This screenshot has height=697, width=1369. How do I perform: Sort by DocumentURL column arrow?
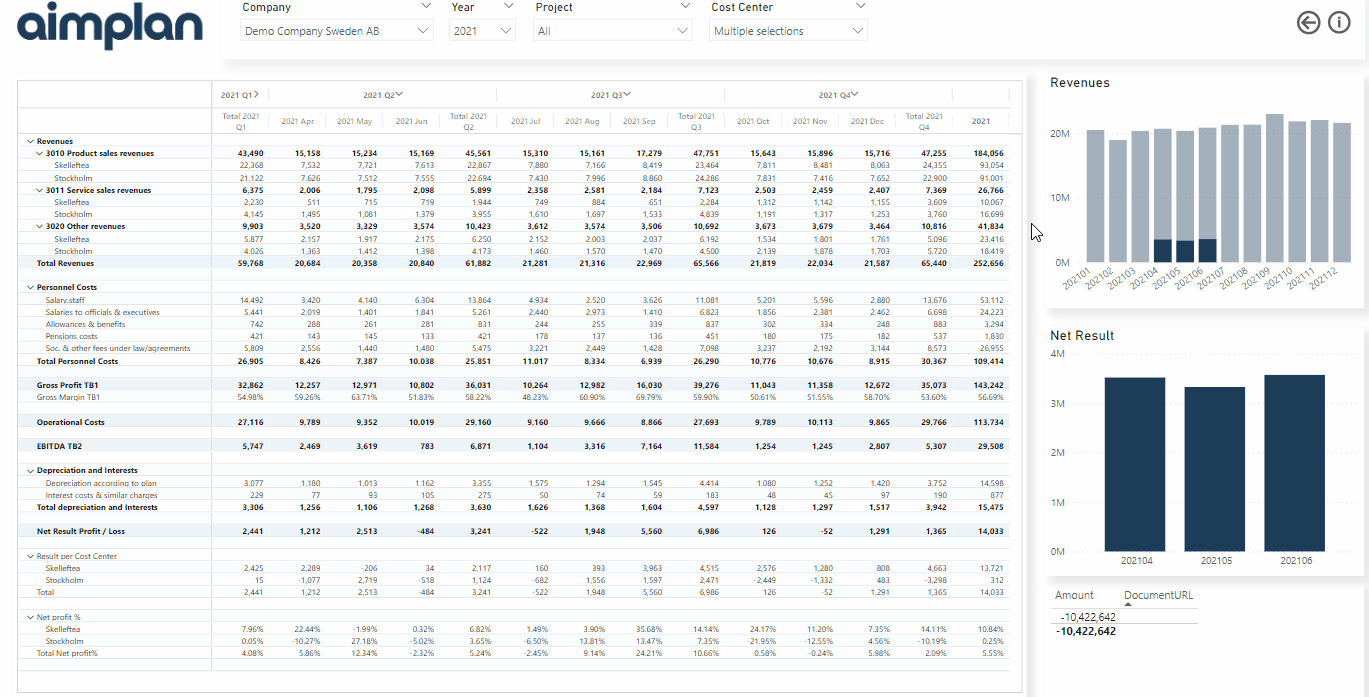tap(1128, 604)
